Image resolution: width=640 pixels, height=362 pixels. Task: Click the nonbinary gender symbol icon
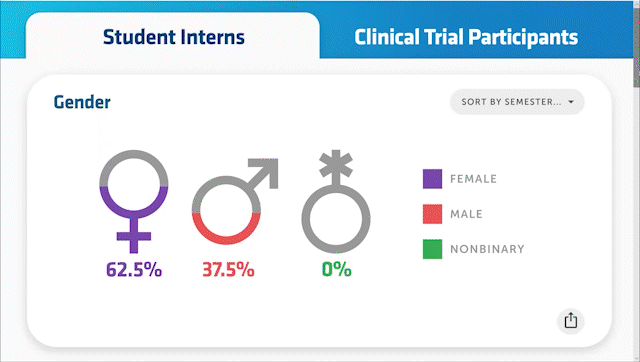tap(336, 202)
